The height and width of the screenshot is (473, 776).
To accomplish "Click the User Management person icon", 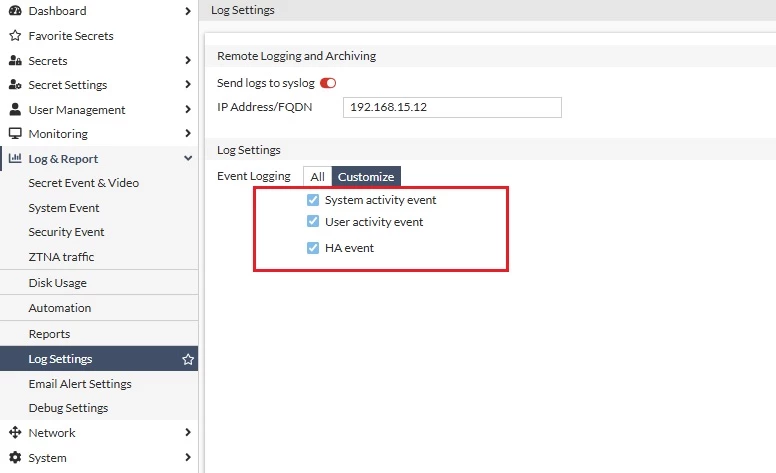I will 15,109.
